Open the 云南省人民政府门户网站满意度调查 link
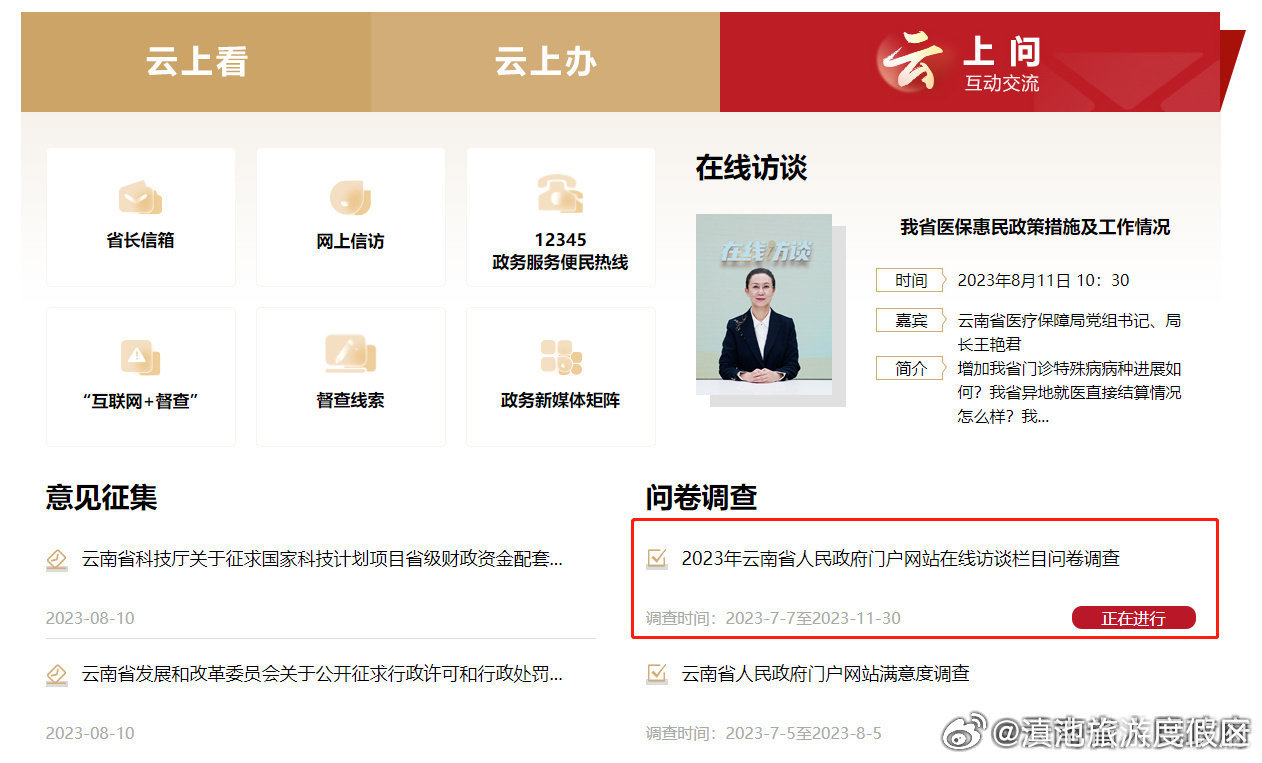Viewport: 1262px width, 763px height. pos(825,674)
